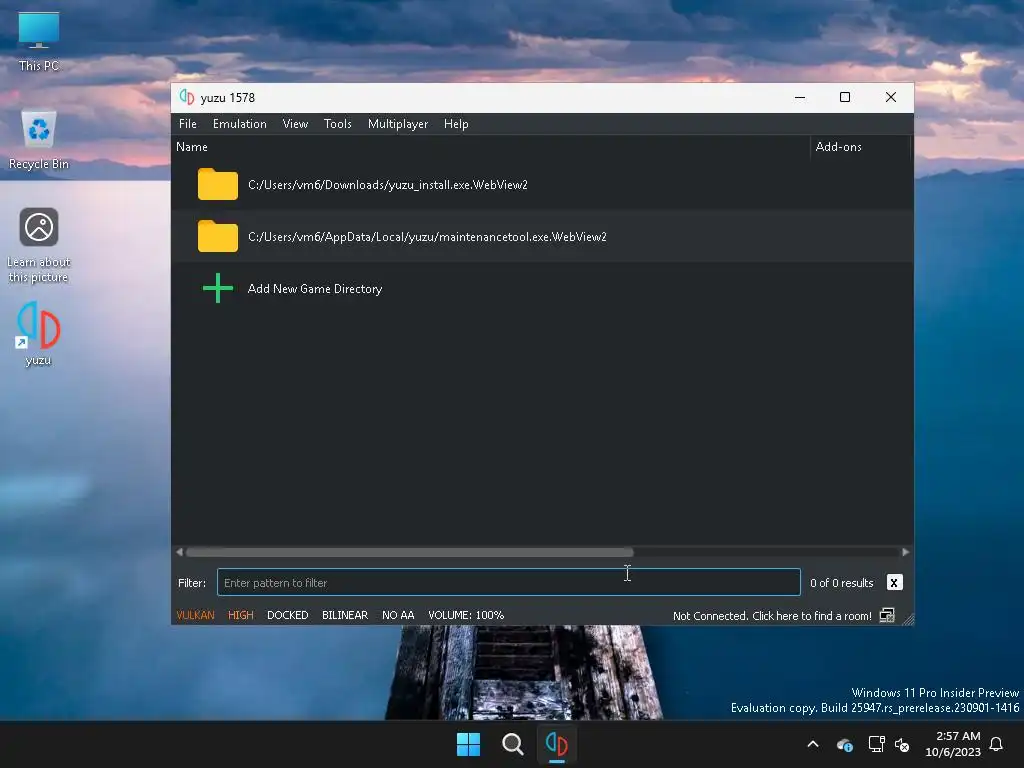Image resolution: width=1024 pixels, height=768 pixels.
Task: Select the AppData/Local/yuzu/maintenancetool.exe.WebView2 directory row
Action: (x=542, y=236)
